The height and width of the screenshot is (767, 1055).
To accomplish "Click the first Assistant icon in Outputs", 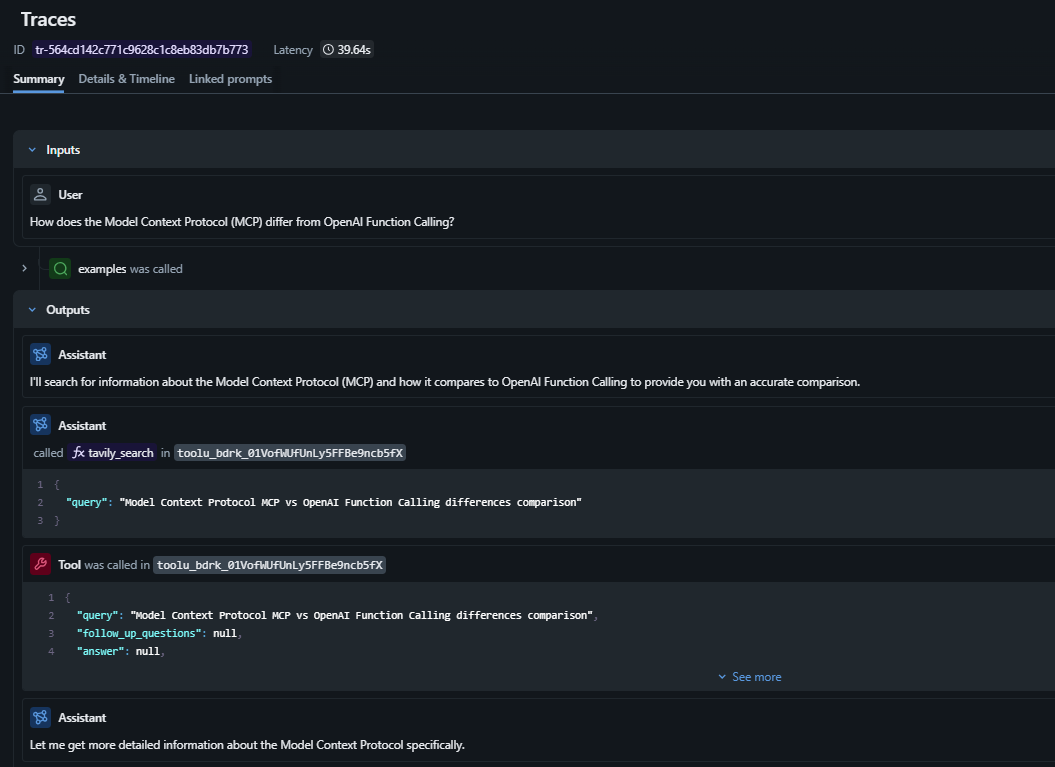I will point(40,355).
